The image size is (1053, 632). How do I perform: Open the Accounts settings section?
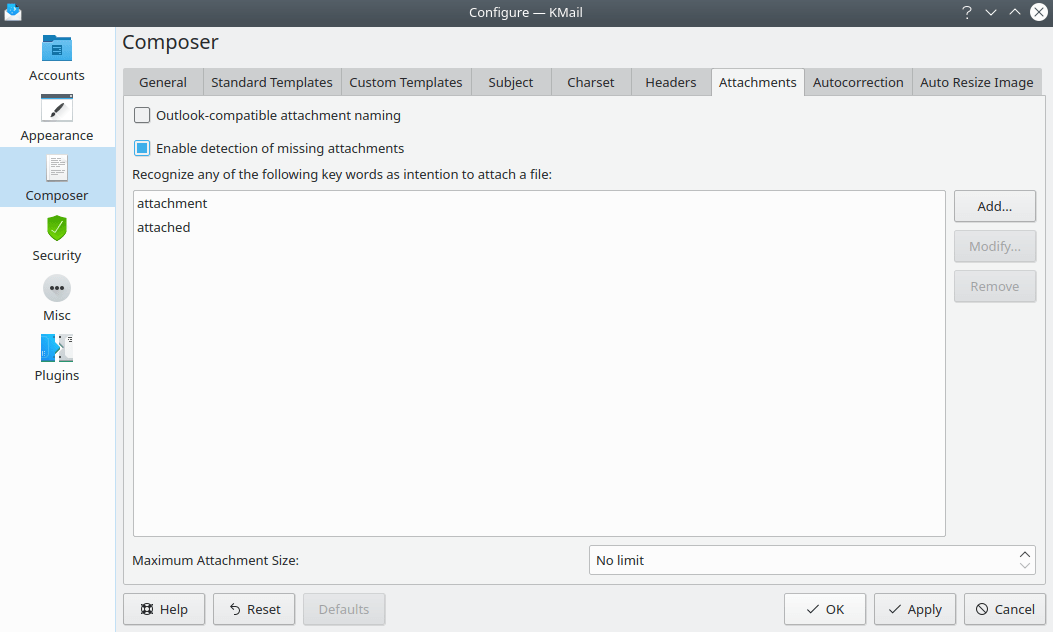click(x=57, y=58)
